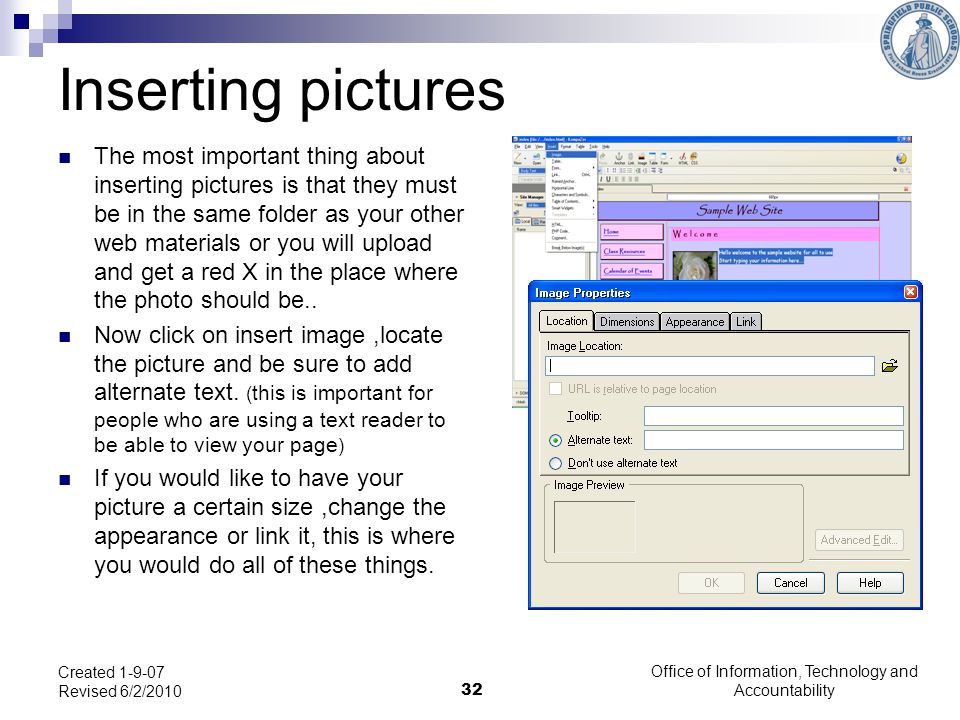Open the Table menu in KompoZer
Viewport: 960px width, 720px height.
tap(580, 147)
